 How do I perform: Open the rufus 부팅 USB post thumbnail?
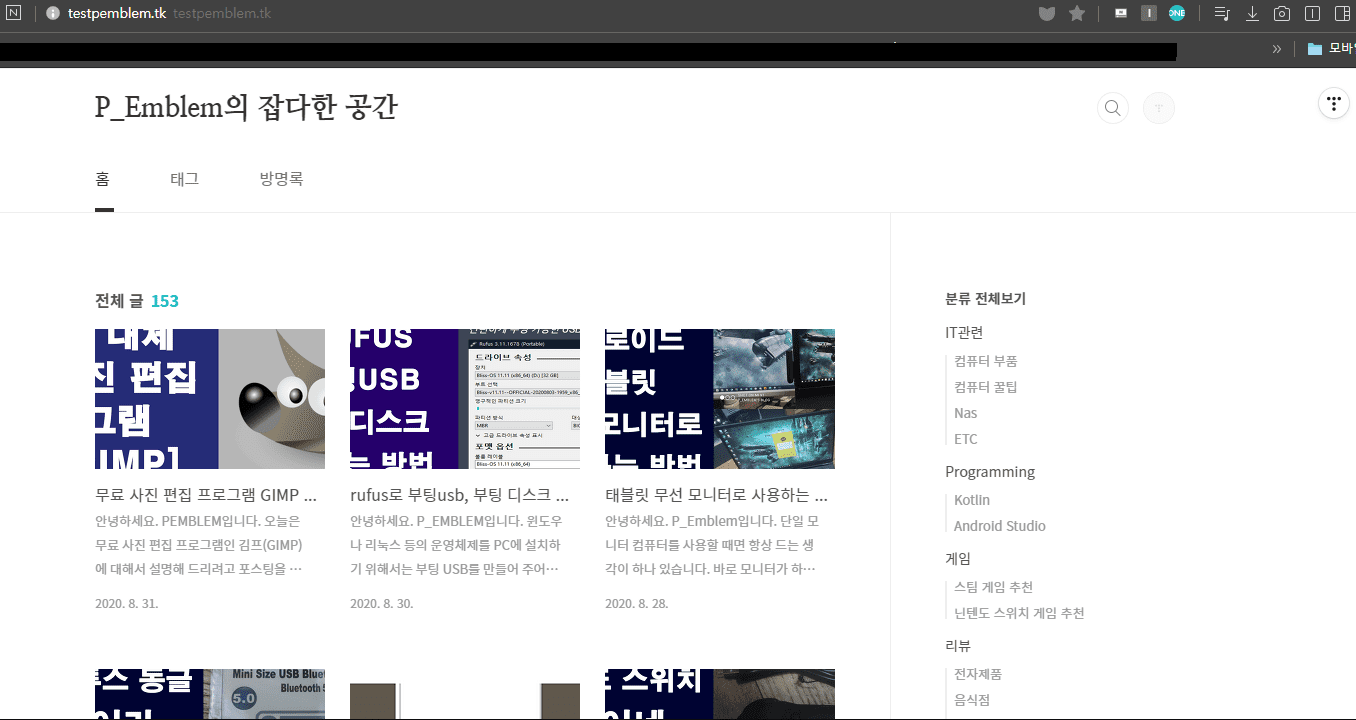[x=464, y=398]
